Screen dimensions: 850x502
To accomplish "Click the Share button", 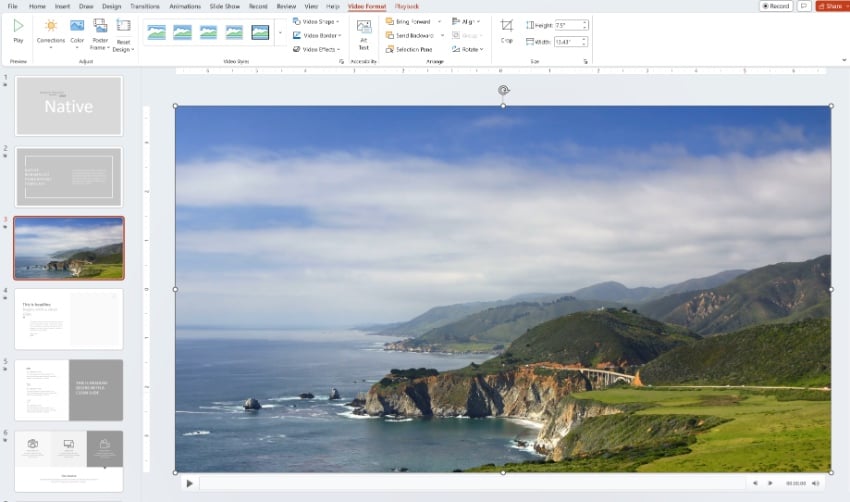I will click(x=830, y=6).
